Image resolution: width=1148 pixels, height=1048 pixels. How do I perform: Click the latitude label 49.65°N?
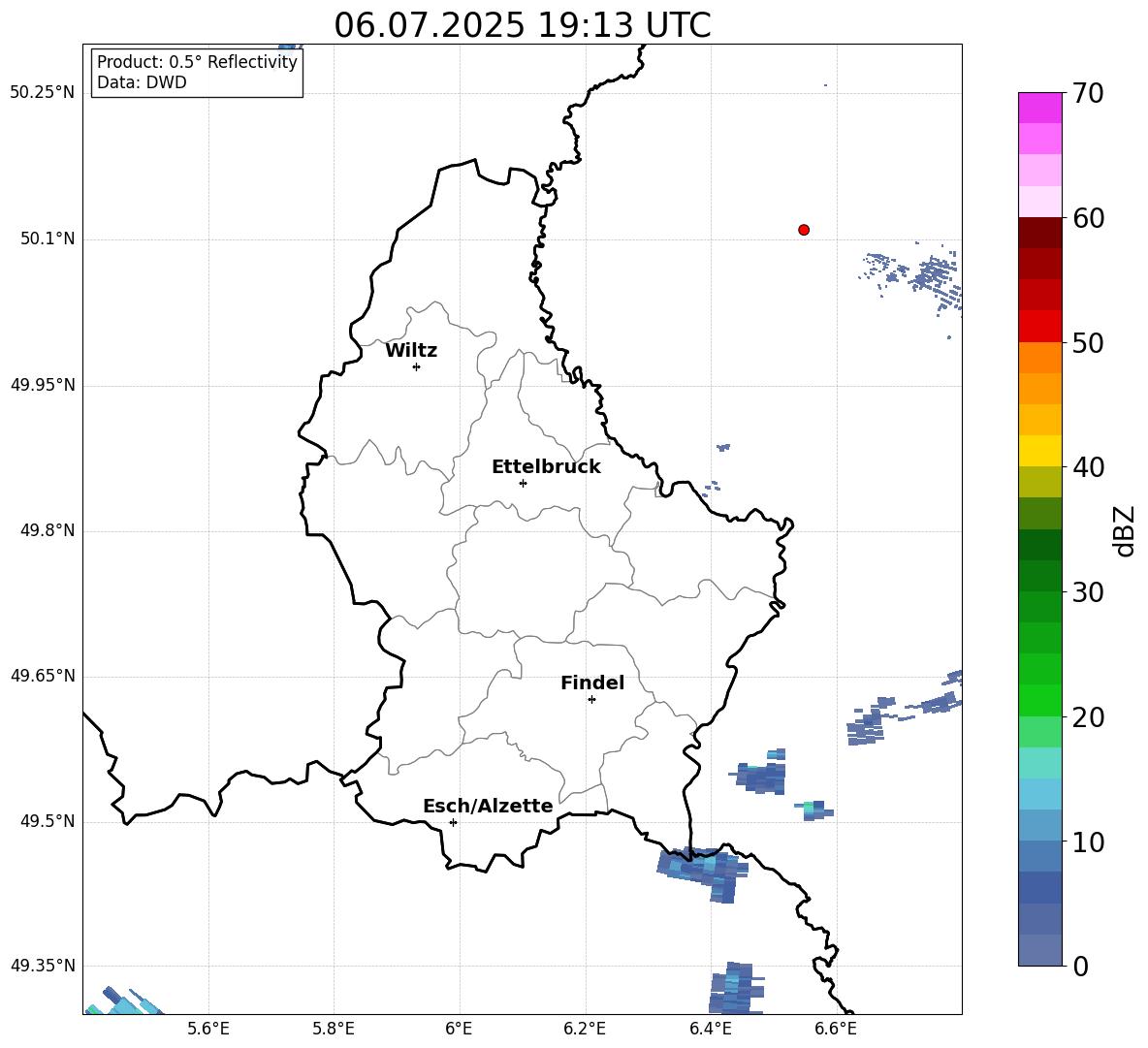pyautogui.click(x=43, y=676)
